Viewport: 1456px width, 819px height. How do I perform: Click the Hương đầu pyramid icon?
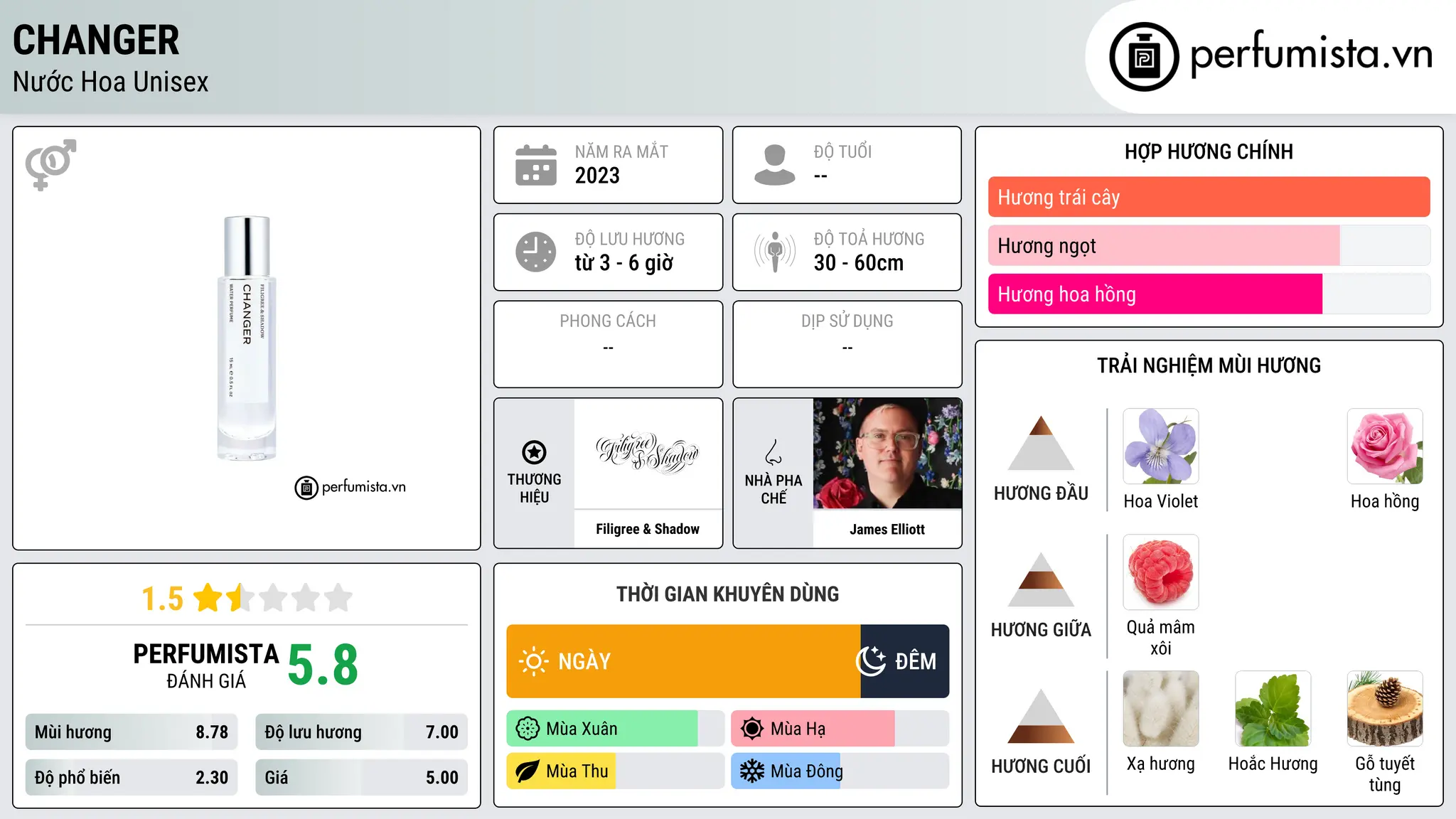point(1041,443)
